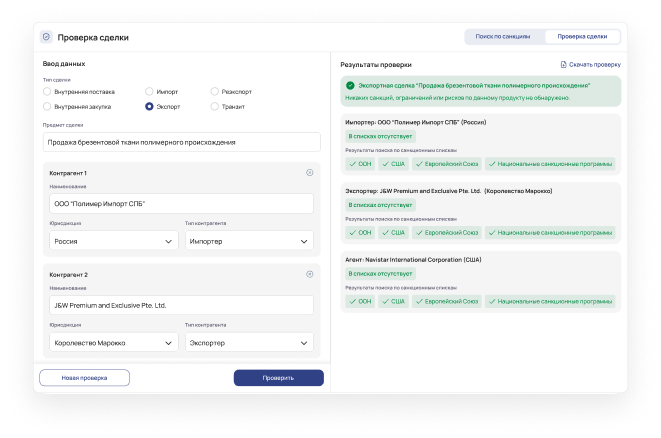
Task: Choose Внутренняя поставка as deal type
Action: tap(47, 91)
